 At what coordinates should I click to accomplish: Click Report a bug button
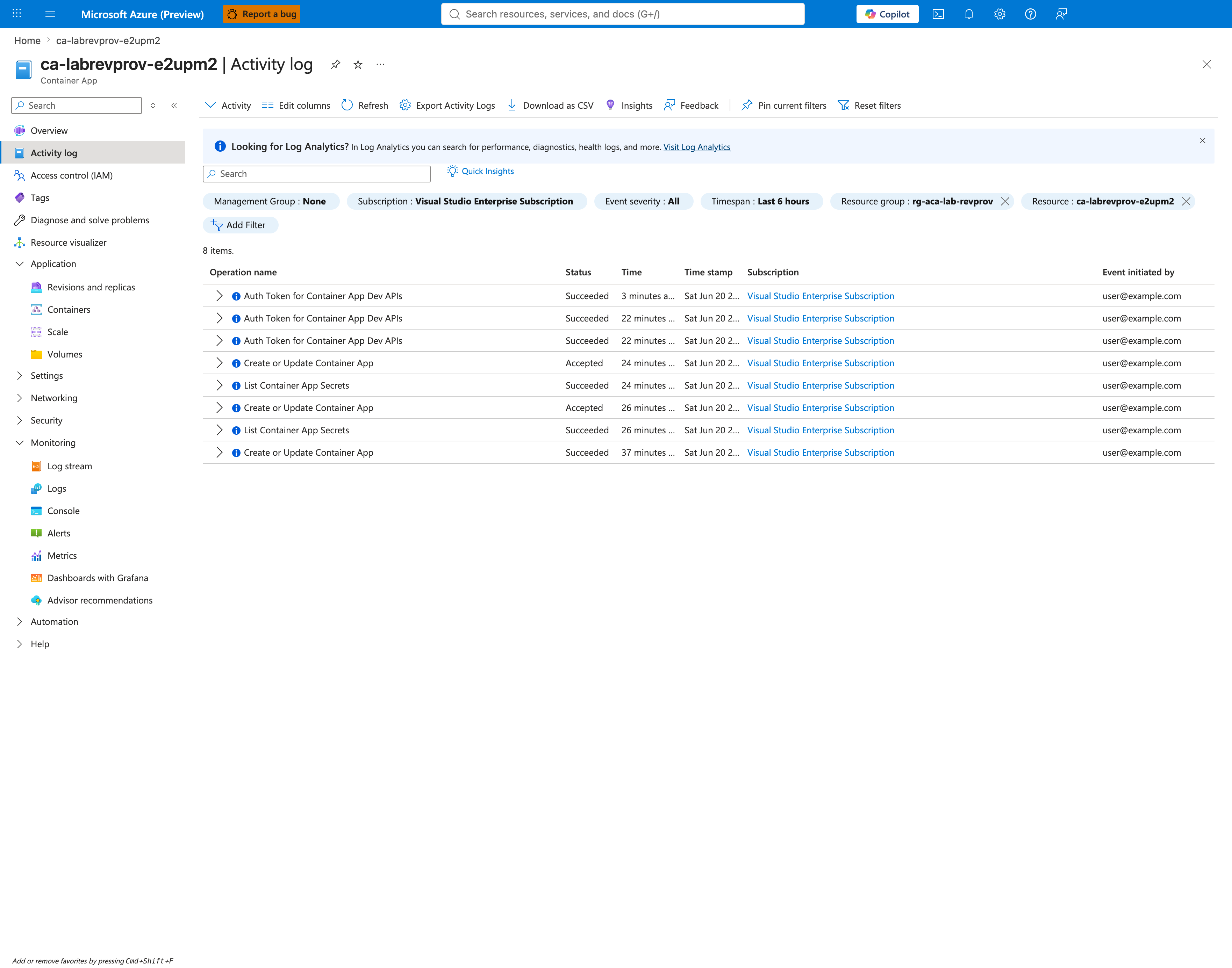[x=262, y=14]
